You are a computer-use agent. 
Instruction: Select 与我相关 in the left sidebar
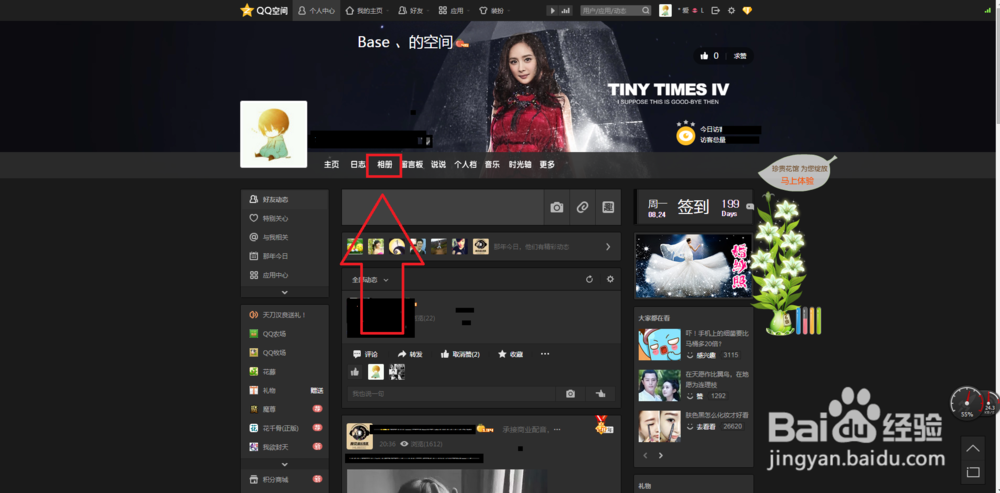(x=284, y=237)
